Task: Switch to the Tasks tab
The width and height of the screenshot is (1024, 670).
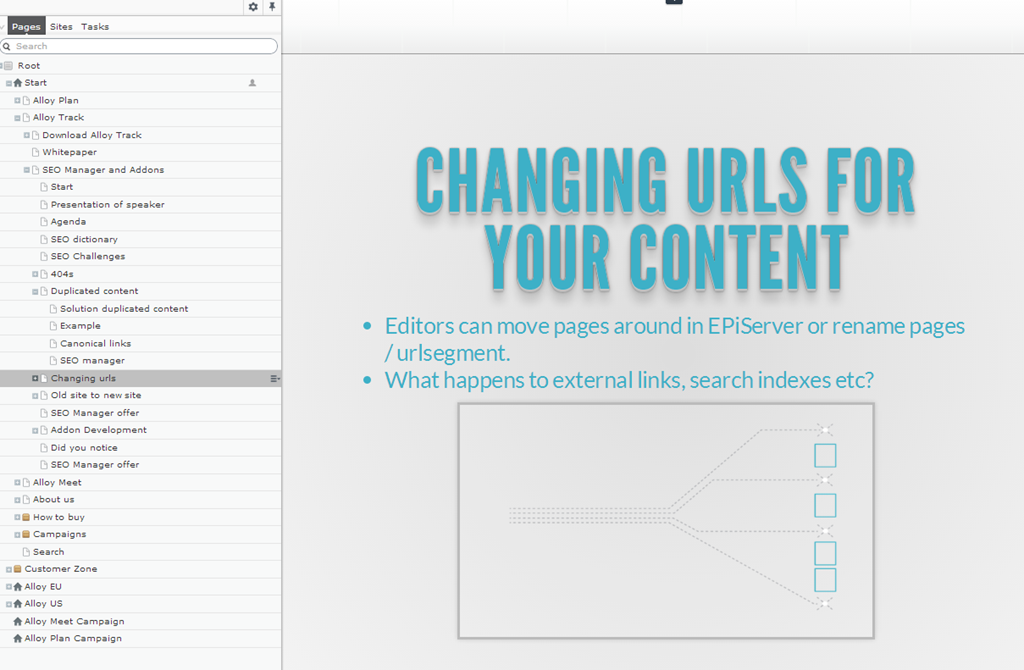Action: (x=95, y=27)
